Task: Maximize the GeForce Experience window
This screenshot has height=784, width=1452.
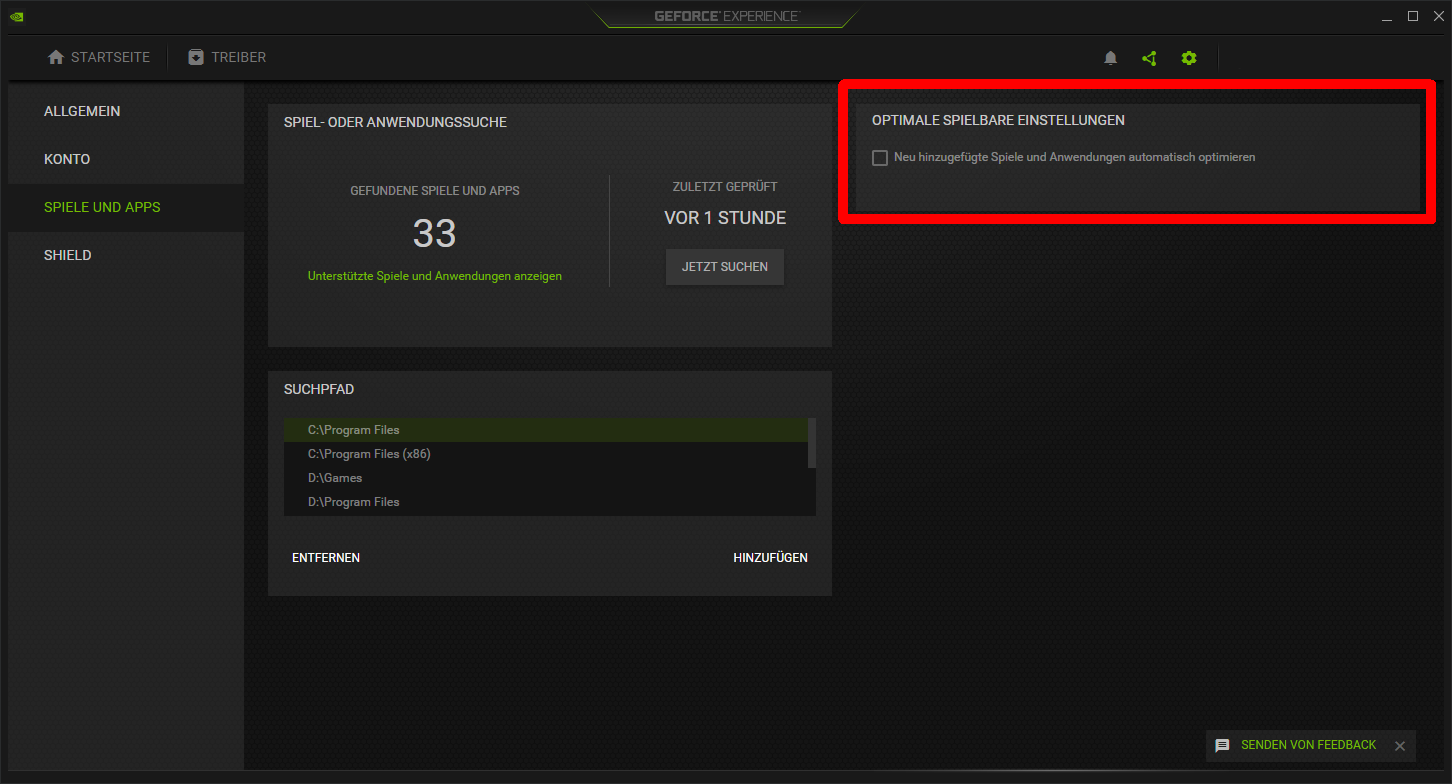Action: point(1413,16)
